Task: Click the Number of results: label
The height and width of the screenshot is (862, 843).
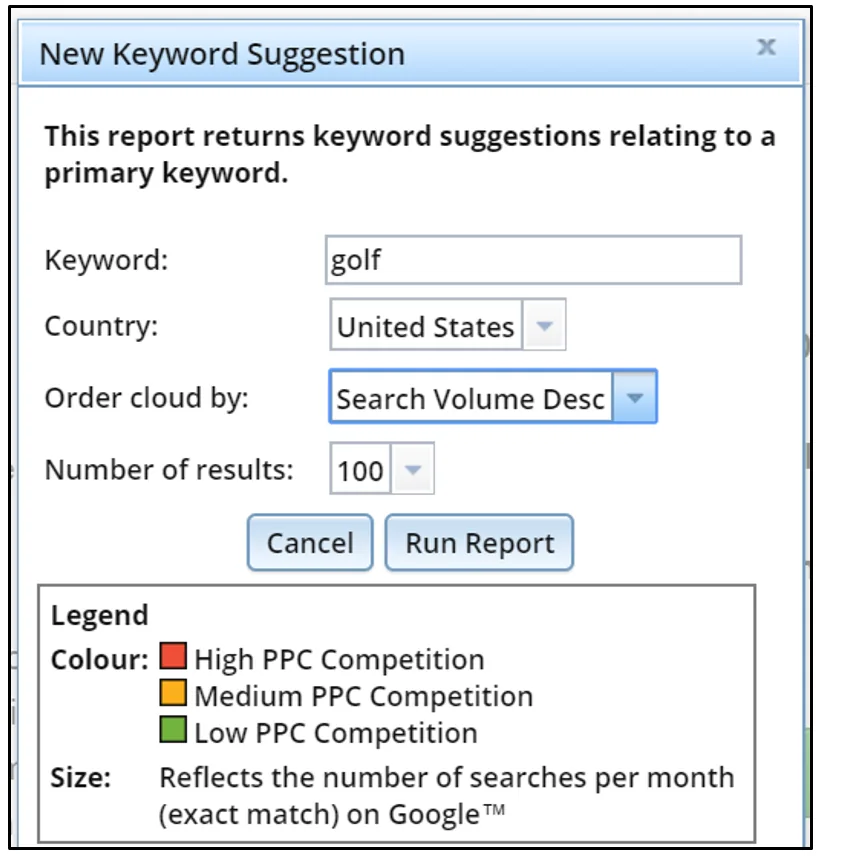Action: [x=169, y=470]
